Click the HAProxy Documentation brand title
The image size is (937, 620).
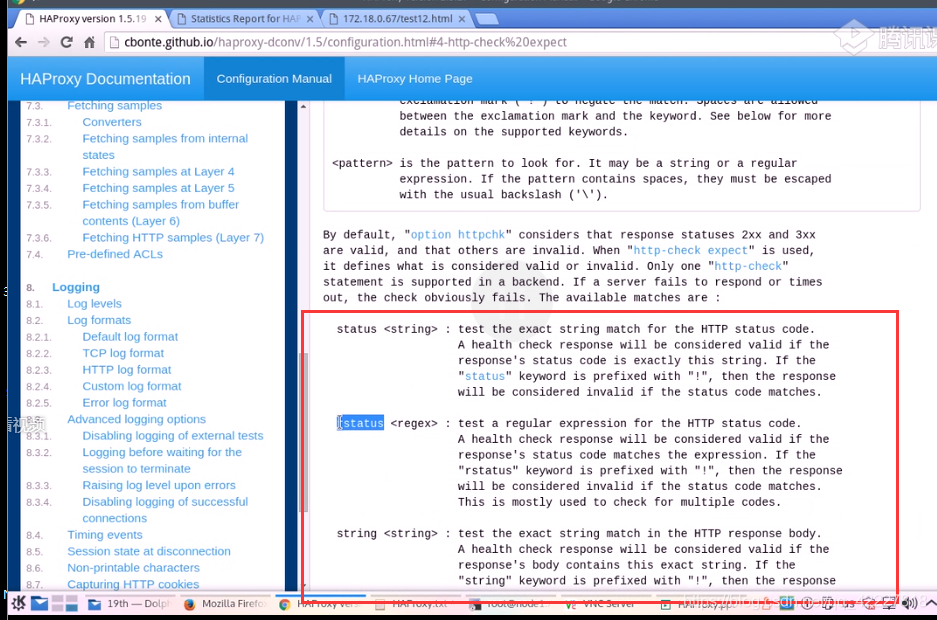tap(105, 79)
